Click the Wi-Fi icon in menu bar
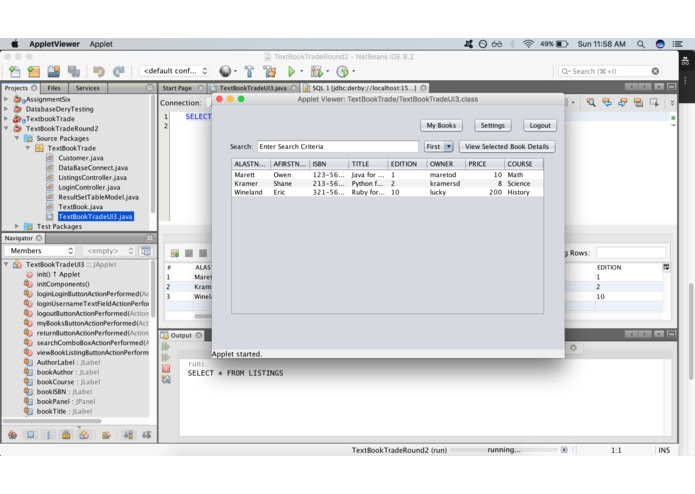Image resolution: width=695 pixels, height=494 pixels. coord(528,44)
